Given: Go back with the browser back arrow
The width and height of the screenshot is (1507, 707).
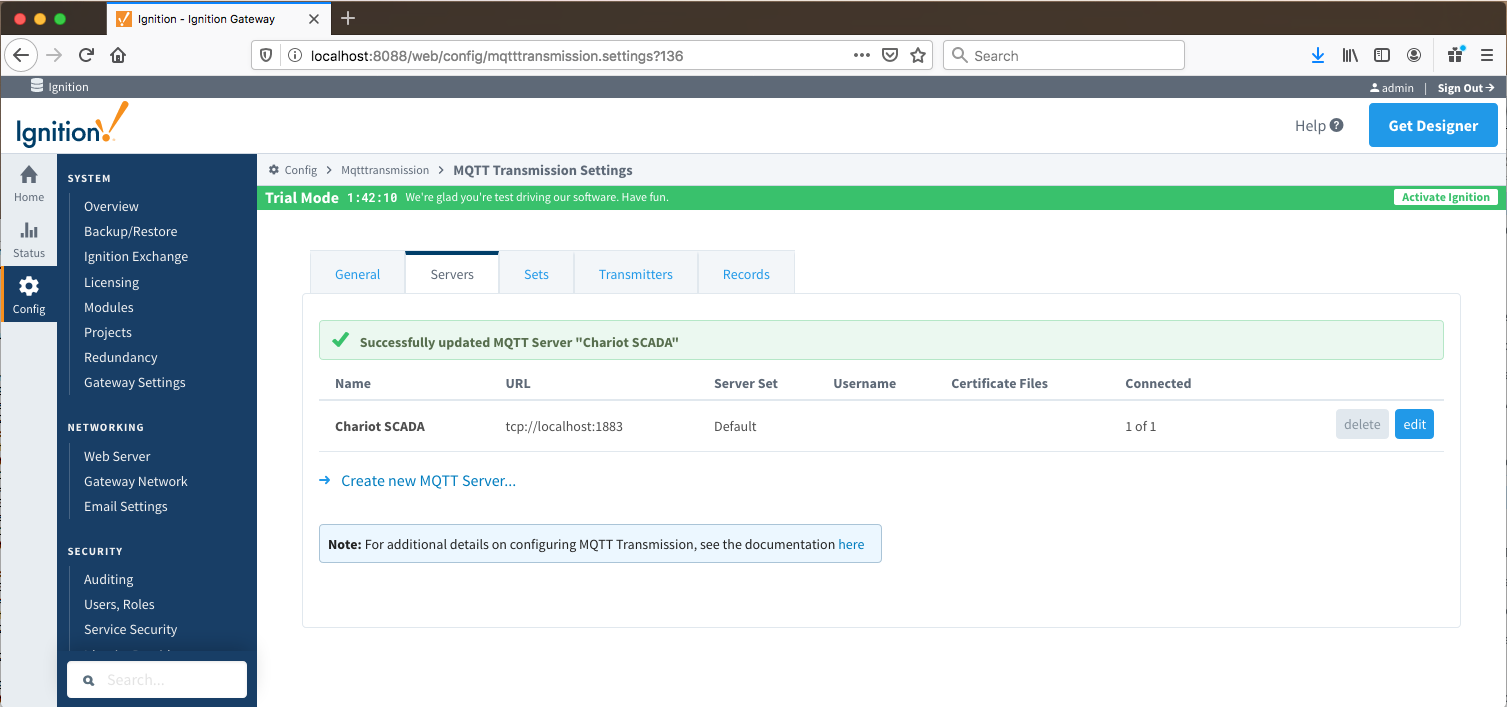Looking at the screenshot, I should tap(22, 56).
